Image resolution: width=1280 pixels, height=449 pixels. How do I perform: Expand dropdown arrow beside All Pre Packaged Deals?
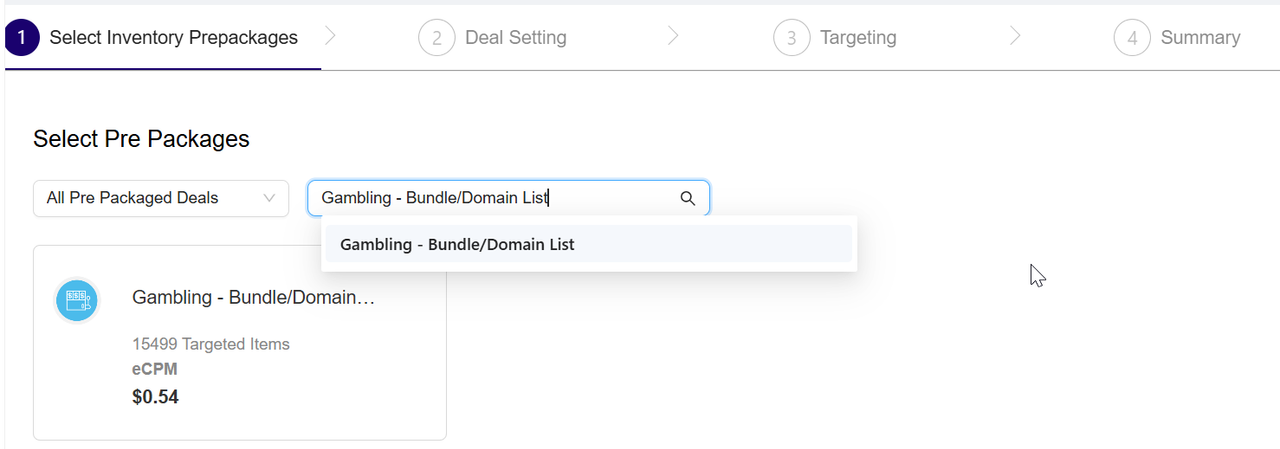pos(269,198)
